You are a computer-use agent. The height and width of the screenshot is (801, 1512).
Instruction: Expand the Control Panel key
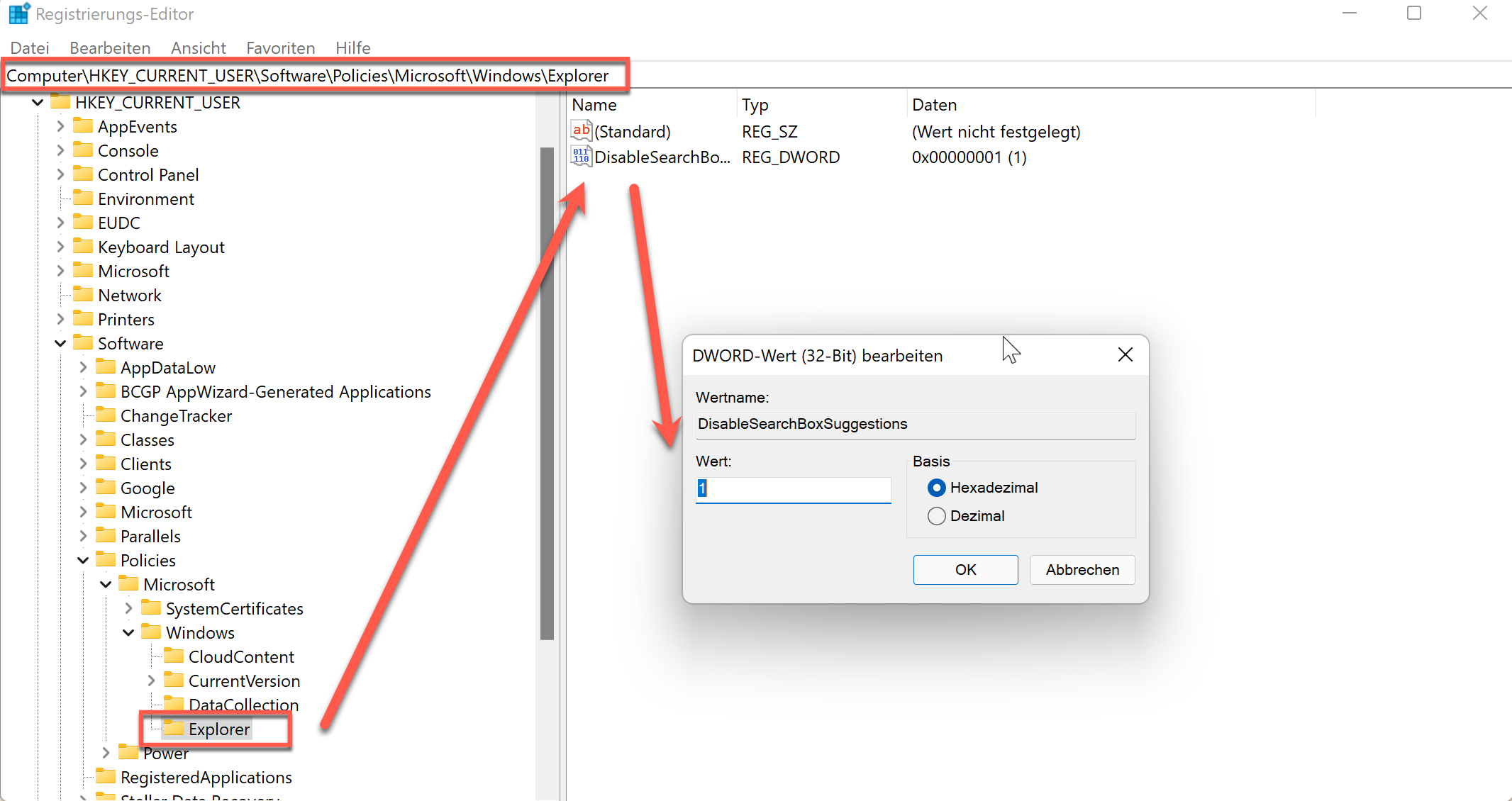(60, 175)
